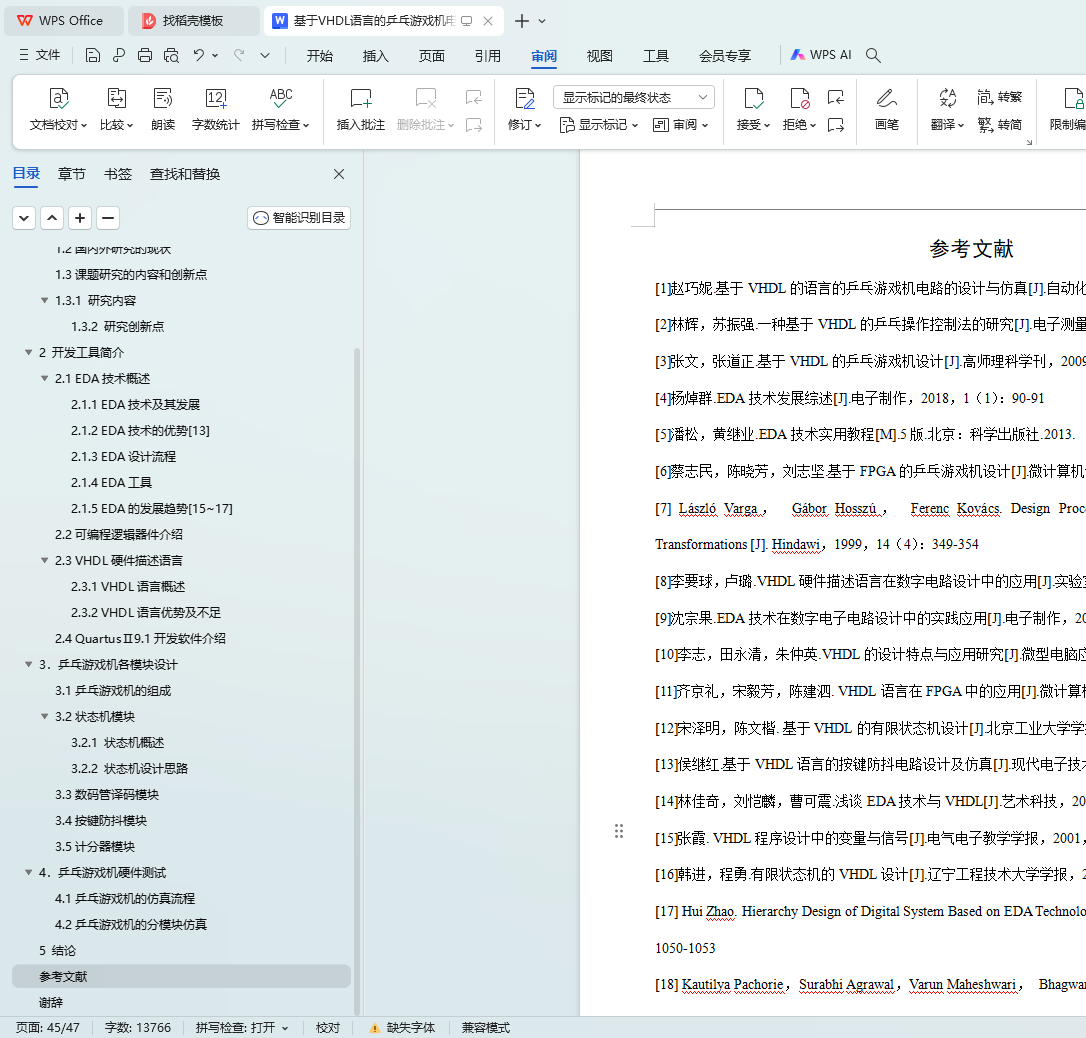Click 缺失字体 warning in status bar

[402, 1028]
